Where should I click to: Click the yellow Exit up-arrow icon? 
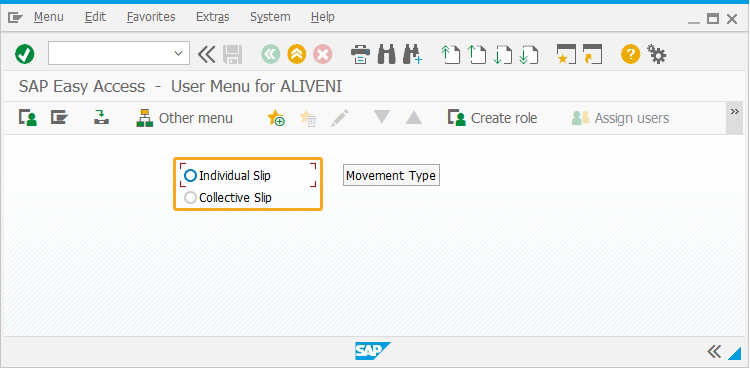click(297, 54)
